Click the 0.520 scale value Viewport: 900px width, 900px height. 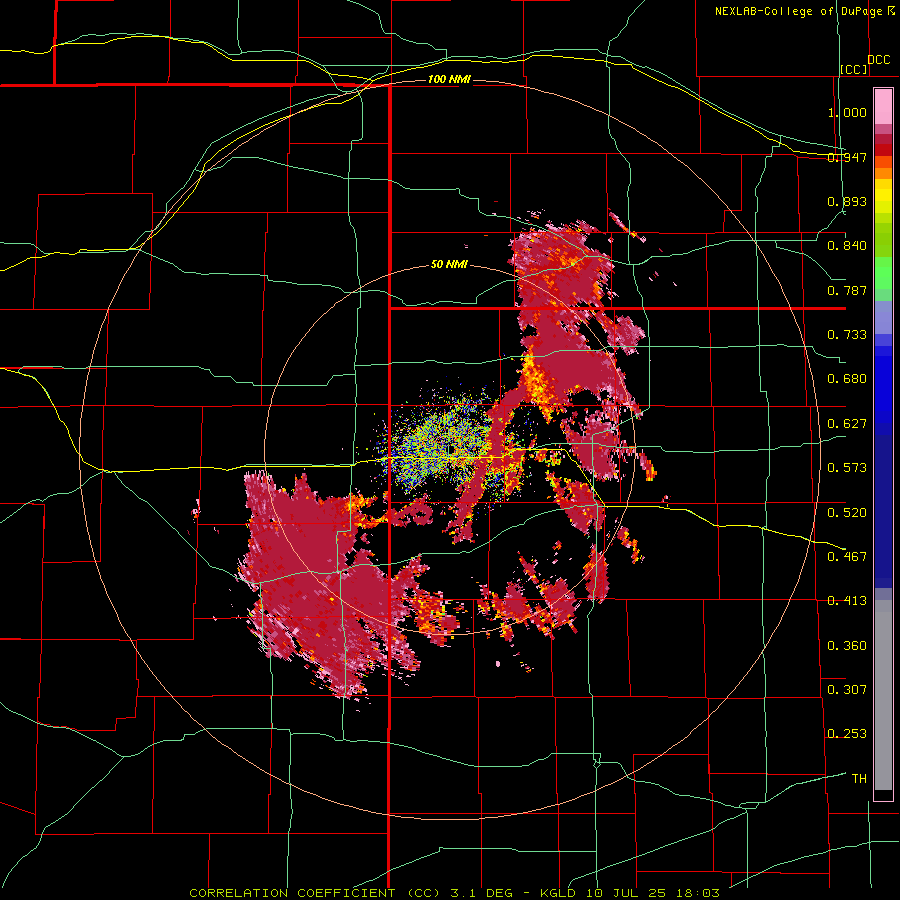(x=847, y=512)
